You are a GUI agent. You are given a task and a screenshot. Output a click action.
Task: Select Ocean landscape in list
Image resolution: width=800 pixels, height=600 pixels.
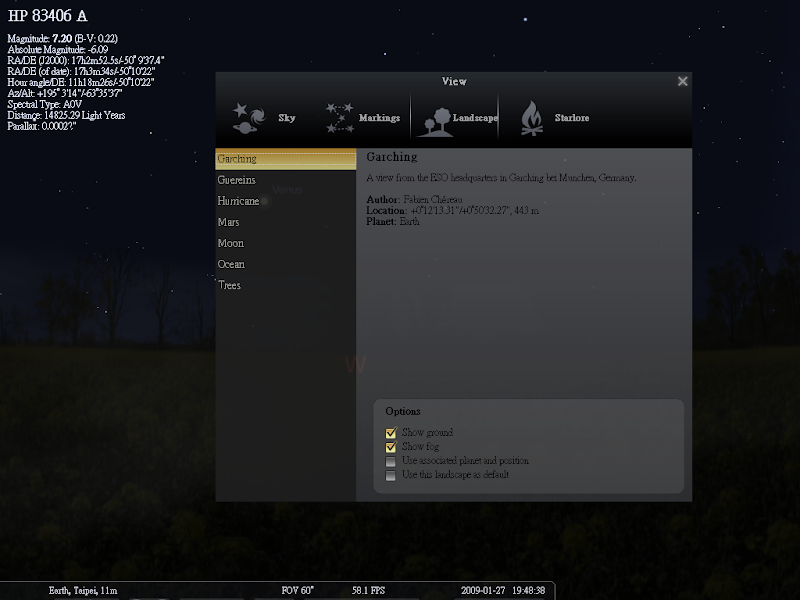(286, 264)
